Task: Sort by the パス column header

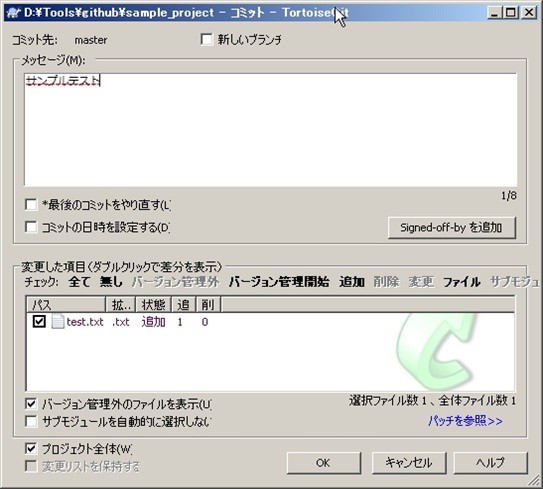Action: [65, 305]
